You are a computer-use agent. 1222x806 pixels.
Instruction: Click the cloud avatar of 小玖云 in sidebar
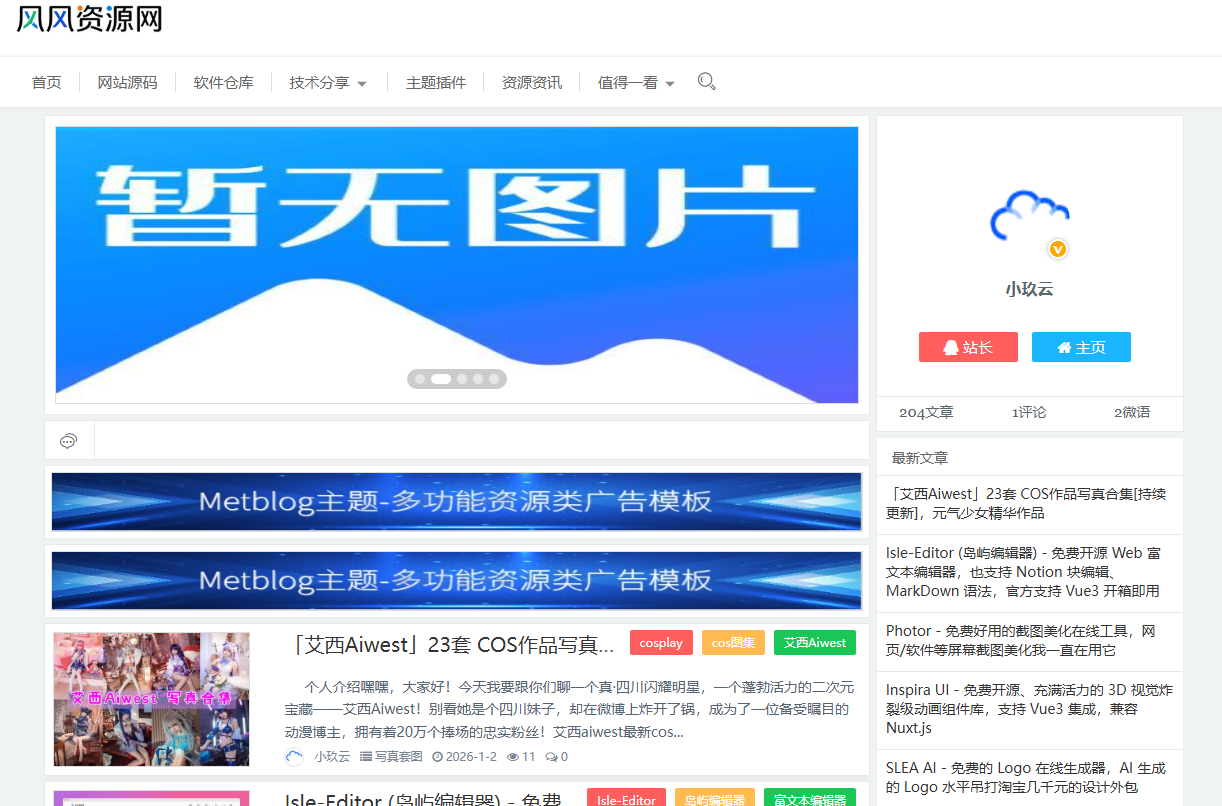pos(1029,215)
